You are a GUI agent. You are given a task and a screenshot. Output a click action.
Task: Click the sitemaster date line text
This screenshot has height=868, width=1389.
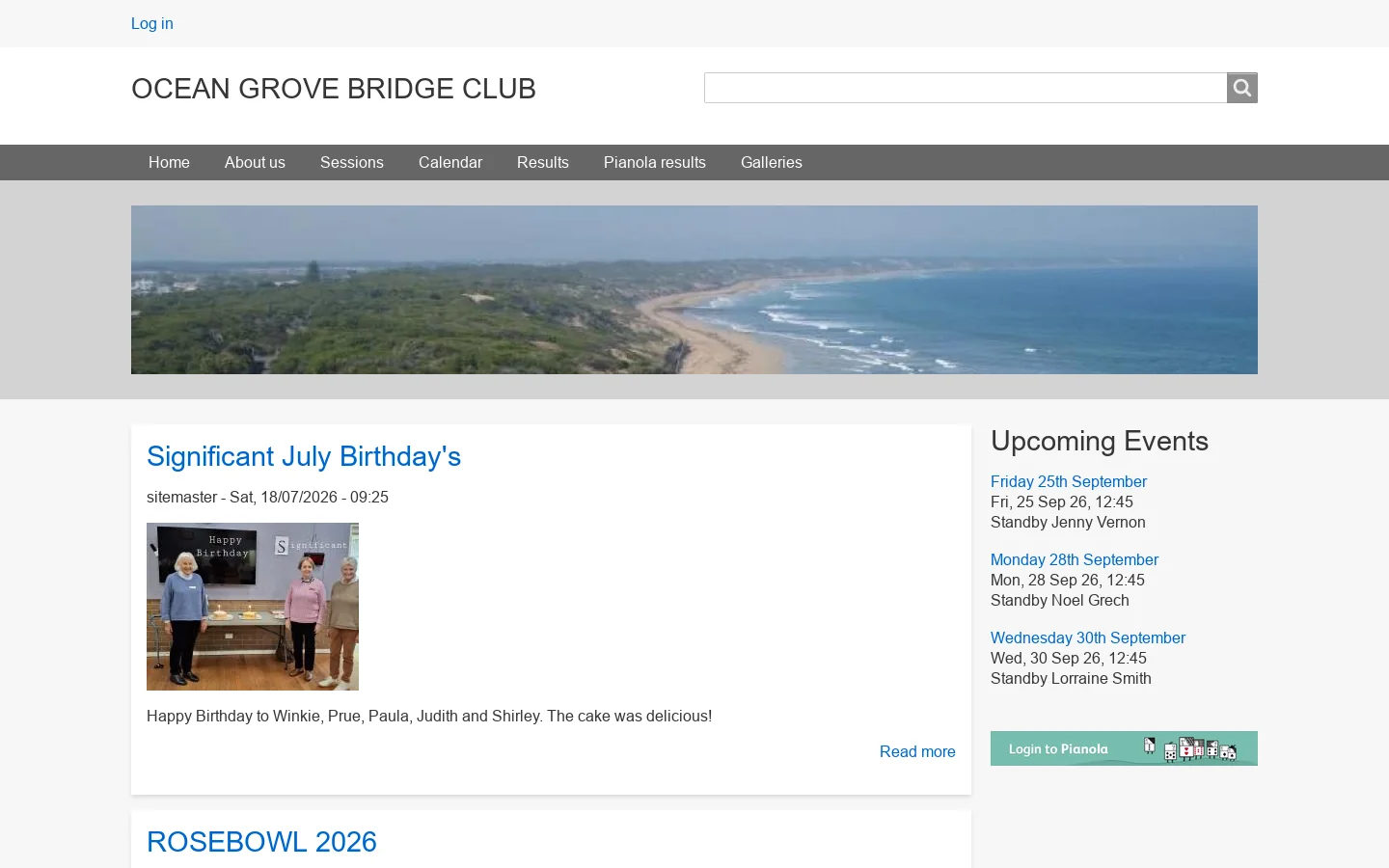click(x=267, y=497)
